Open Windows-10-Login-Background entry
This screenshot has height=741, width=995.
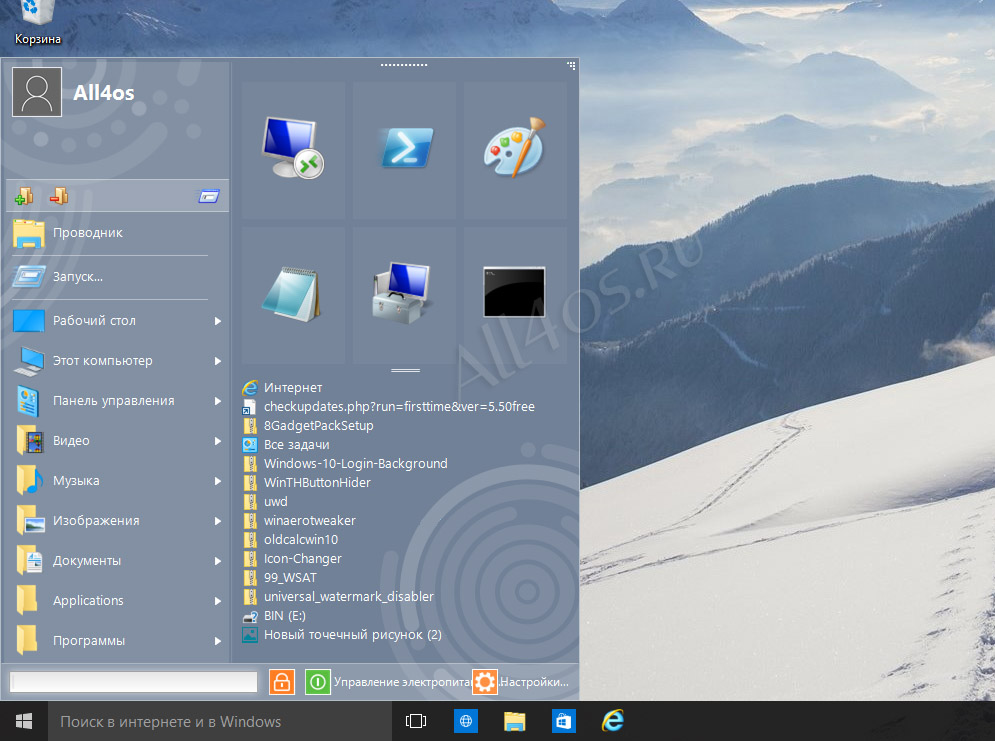pos(345,464)
